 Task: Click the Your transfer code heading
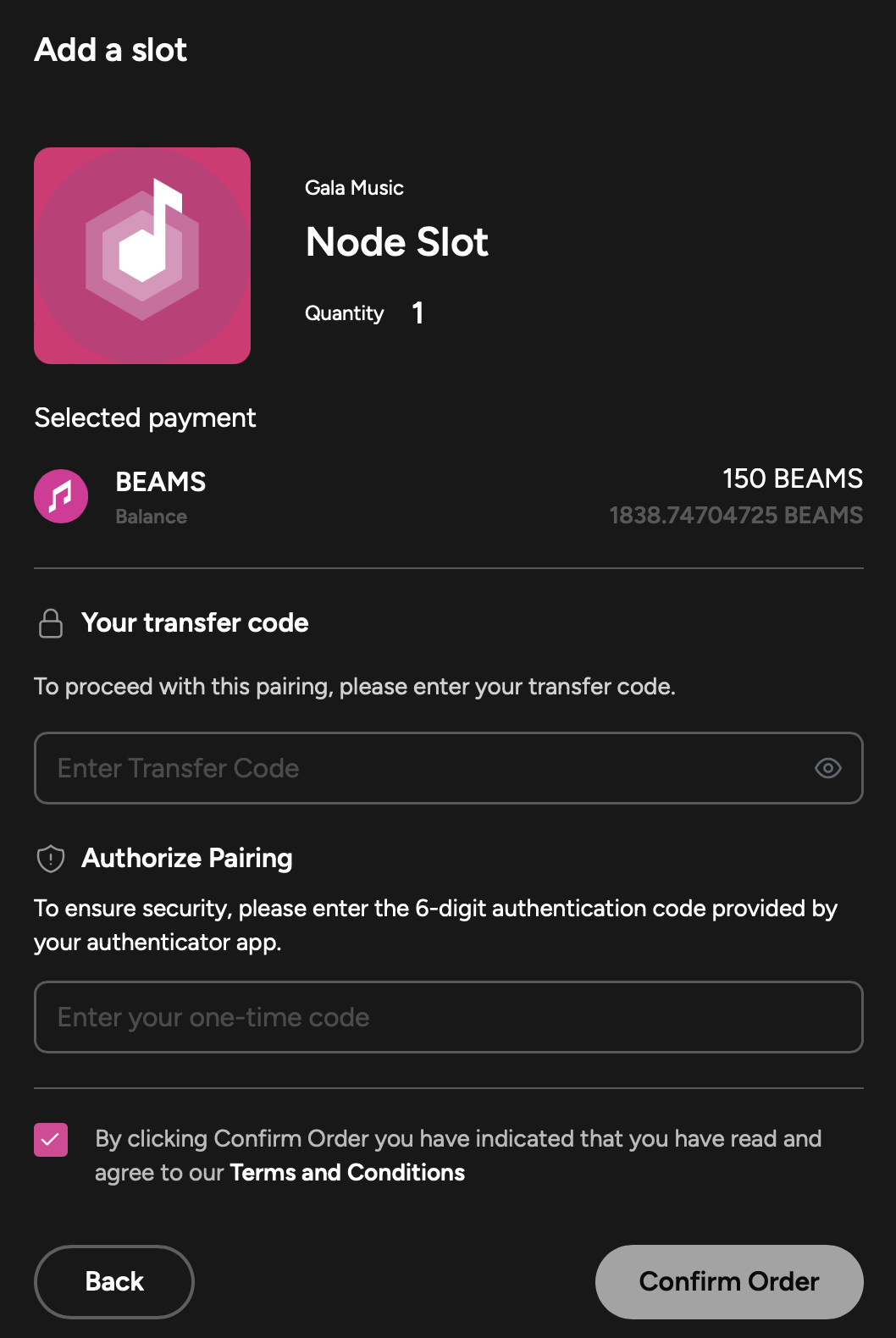pyautogui.click(x=195, y=623)
